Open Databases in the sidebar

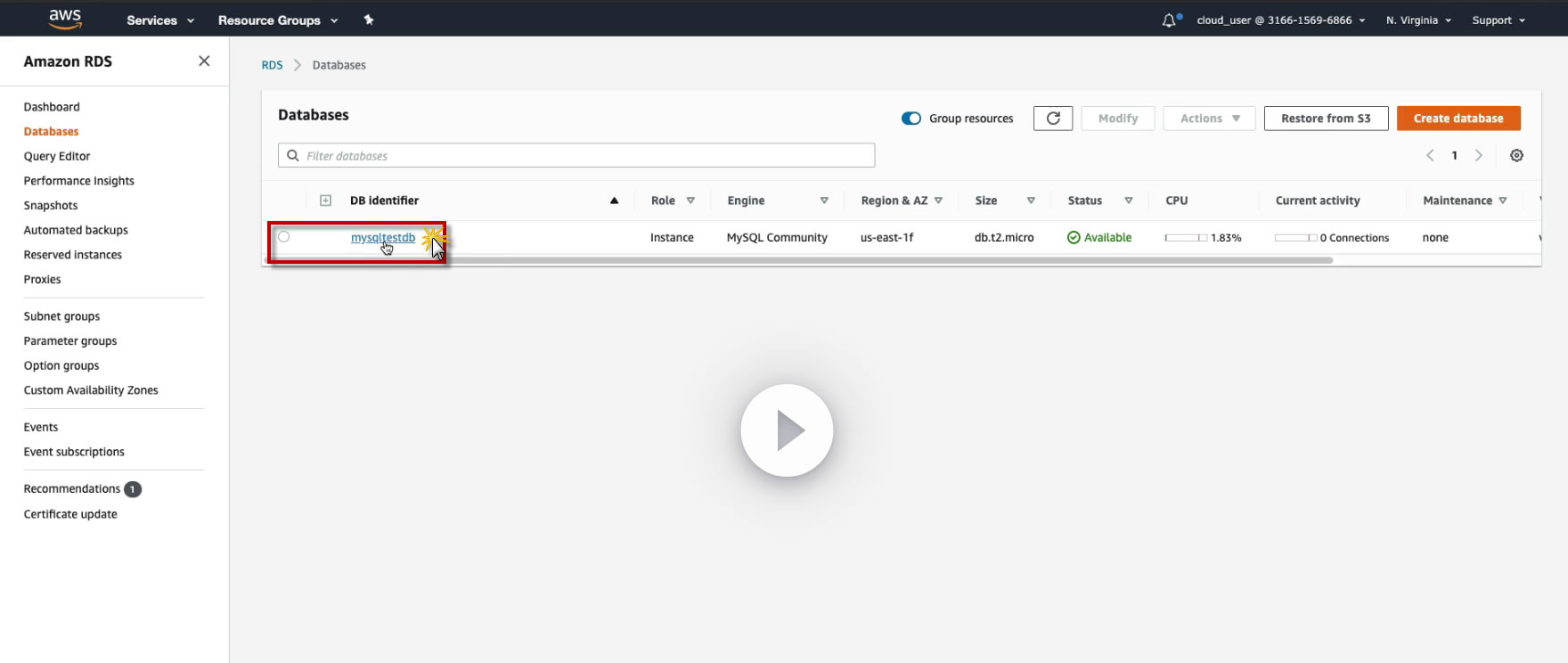(x=51, y=131)
